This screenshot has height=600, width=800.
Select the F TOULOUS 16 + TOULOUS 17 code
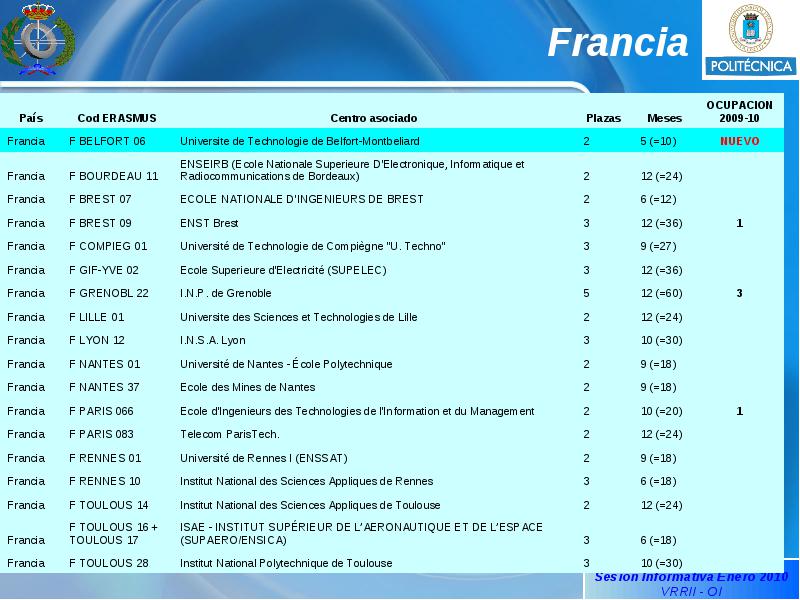[x=113, y=533]
